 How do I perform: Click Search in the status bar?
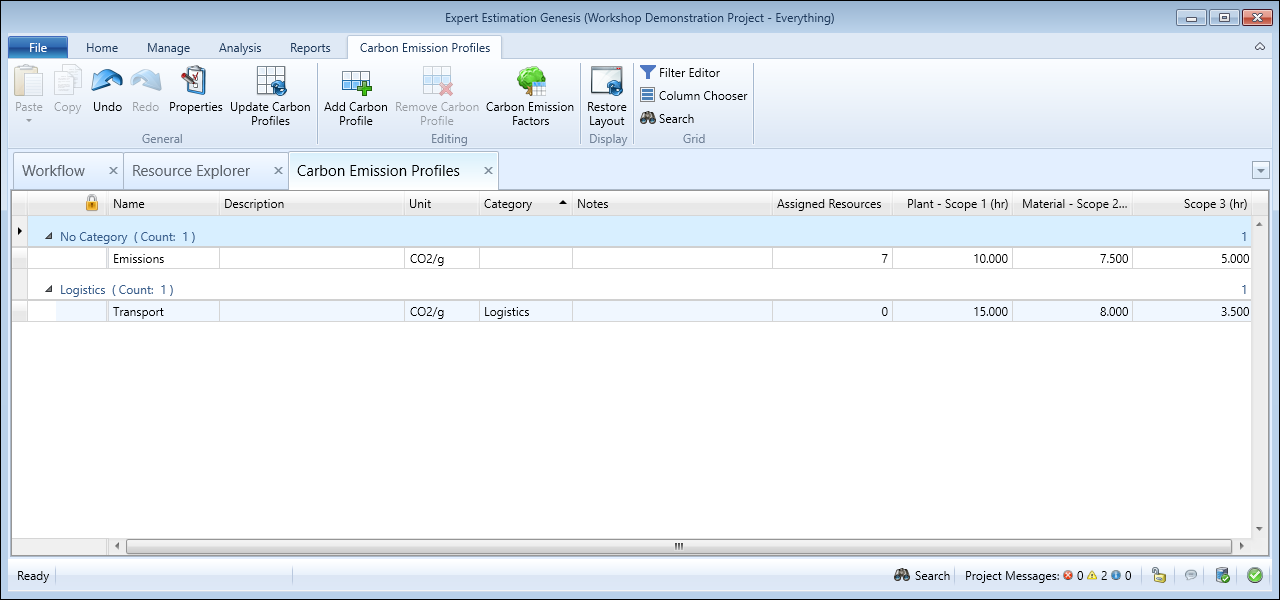coord(921,576)
